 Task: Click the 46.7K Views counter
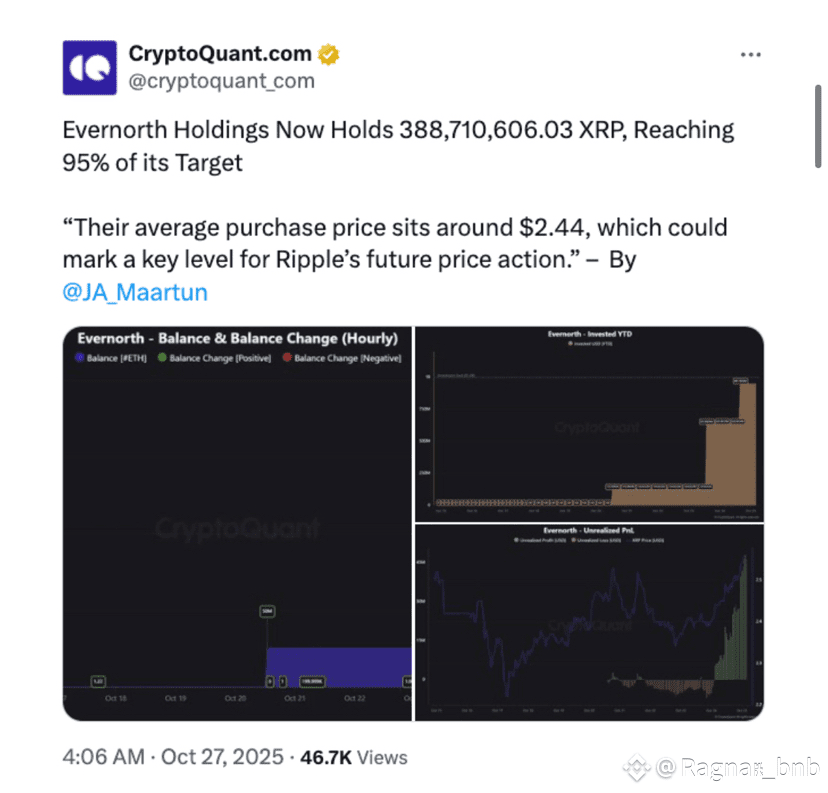coord(354,757)
